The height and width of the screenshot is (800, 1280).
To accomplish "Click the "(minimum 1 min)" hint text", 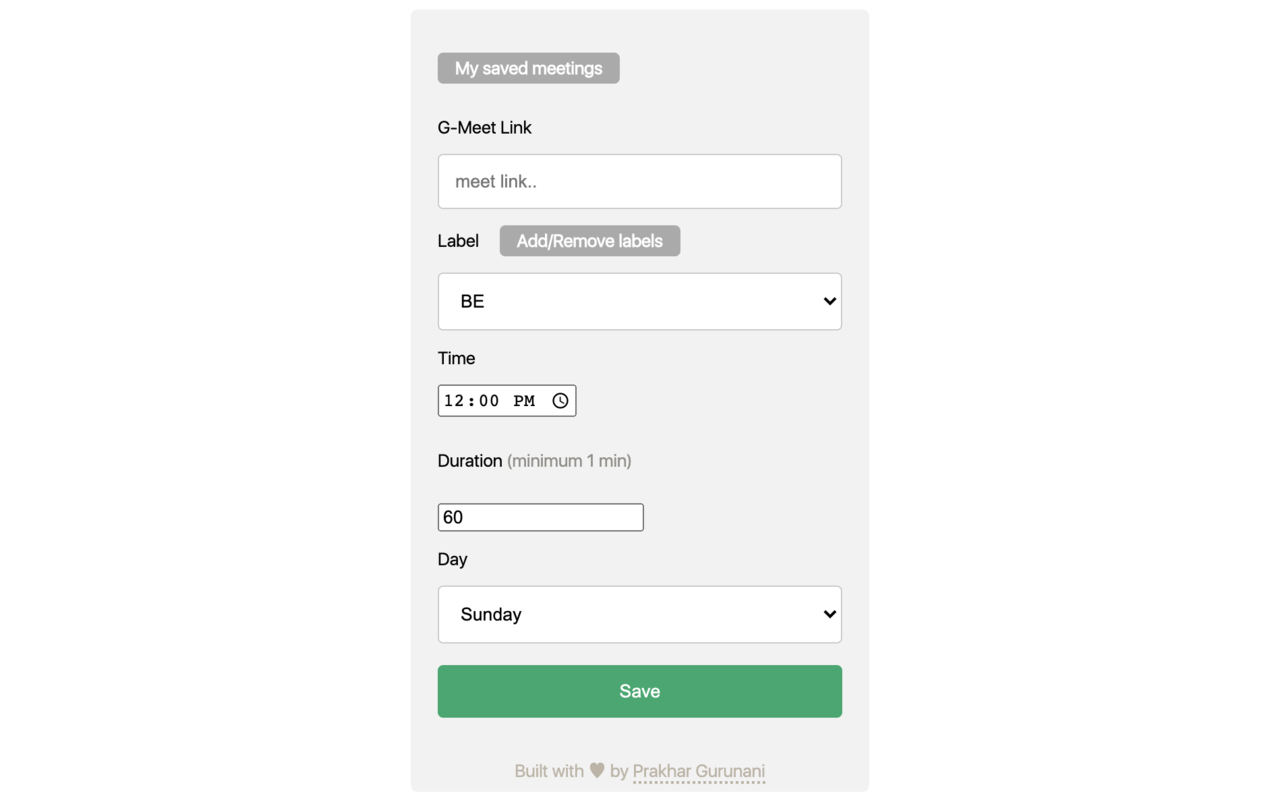I will pyautogui.click(x=569, y=461).
